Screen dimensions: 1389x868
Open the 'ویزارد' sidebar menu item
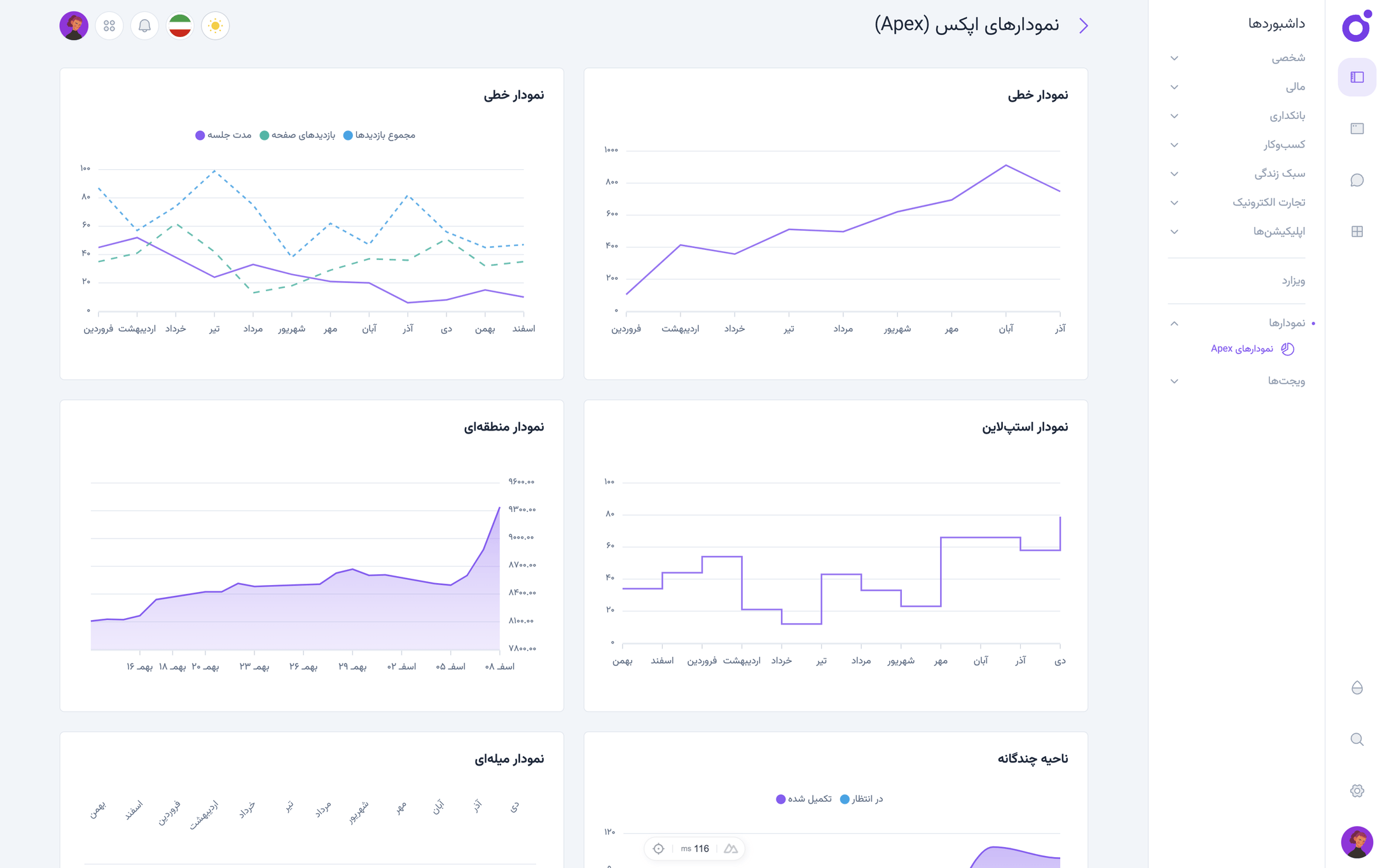(1292, 280)
